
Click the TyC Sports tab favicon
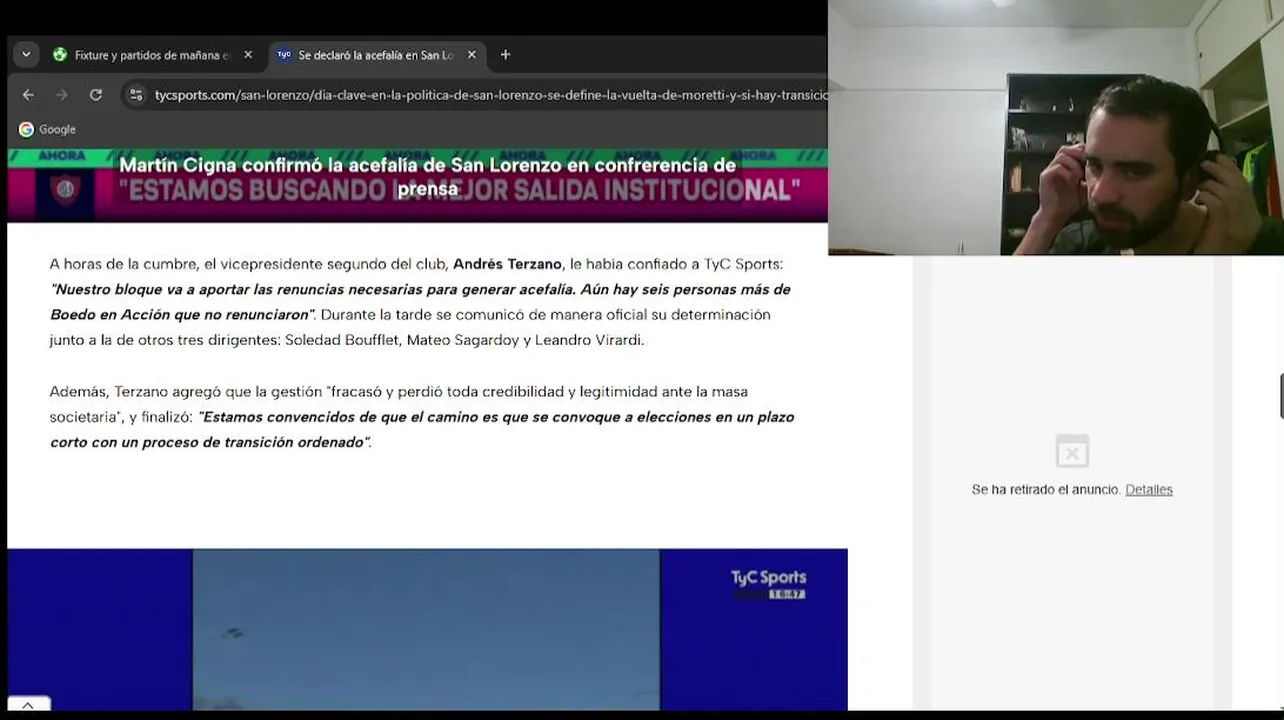[284, 55]
